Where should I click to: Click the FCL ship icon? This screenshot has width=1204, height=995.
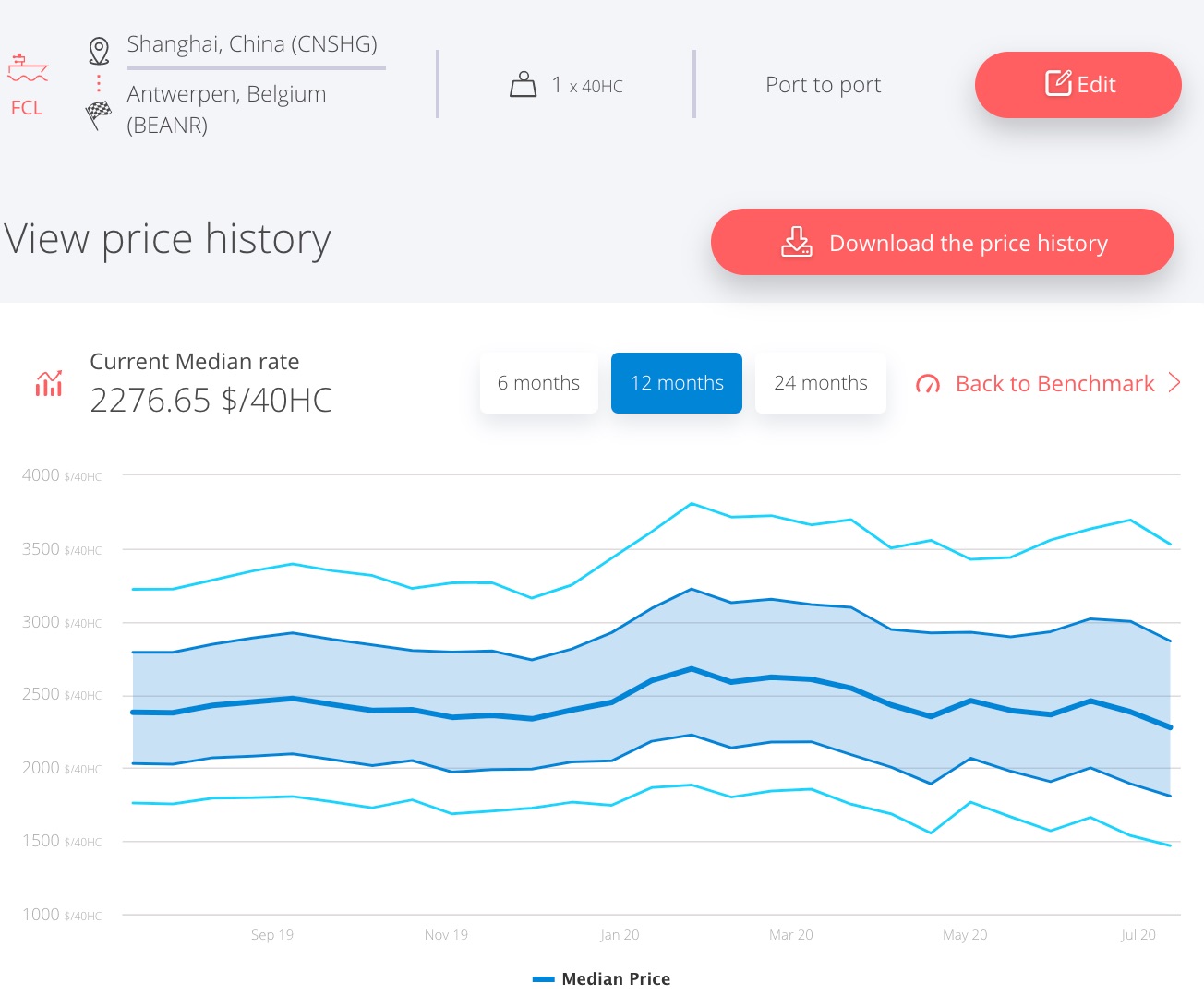[27, 68]
